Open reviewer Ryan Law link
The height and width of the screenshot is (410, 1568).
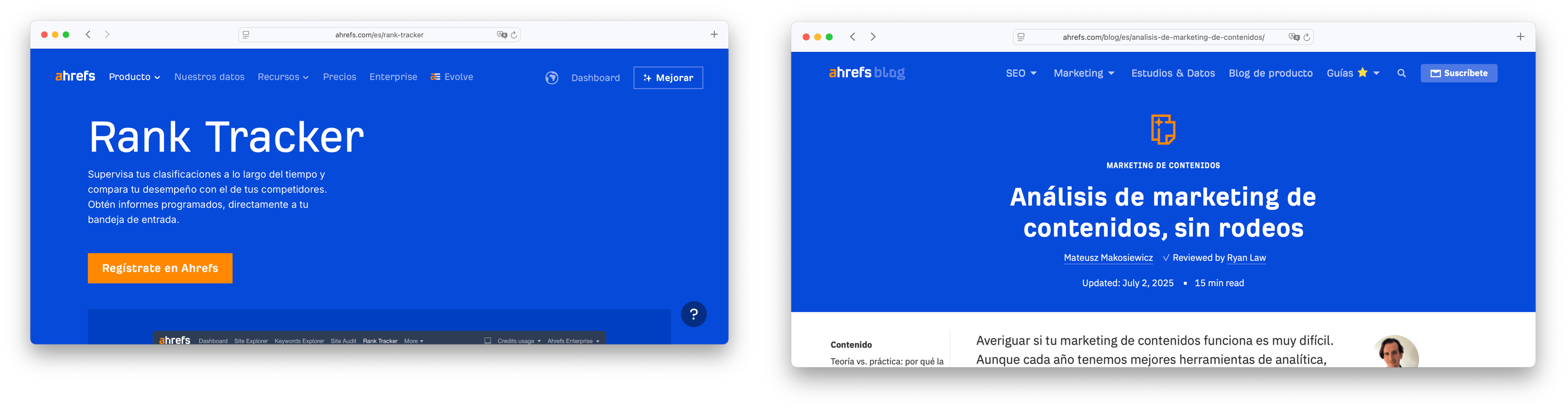pos(1246,258)
